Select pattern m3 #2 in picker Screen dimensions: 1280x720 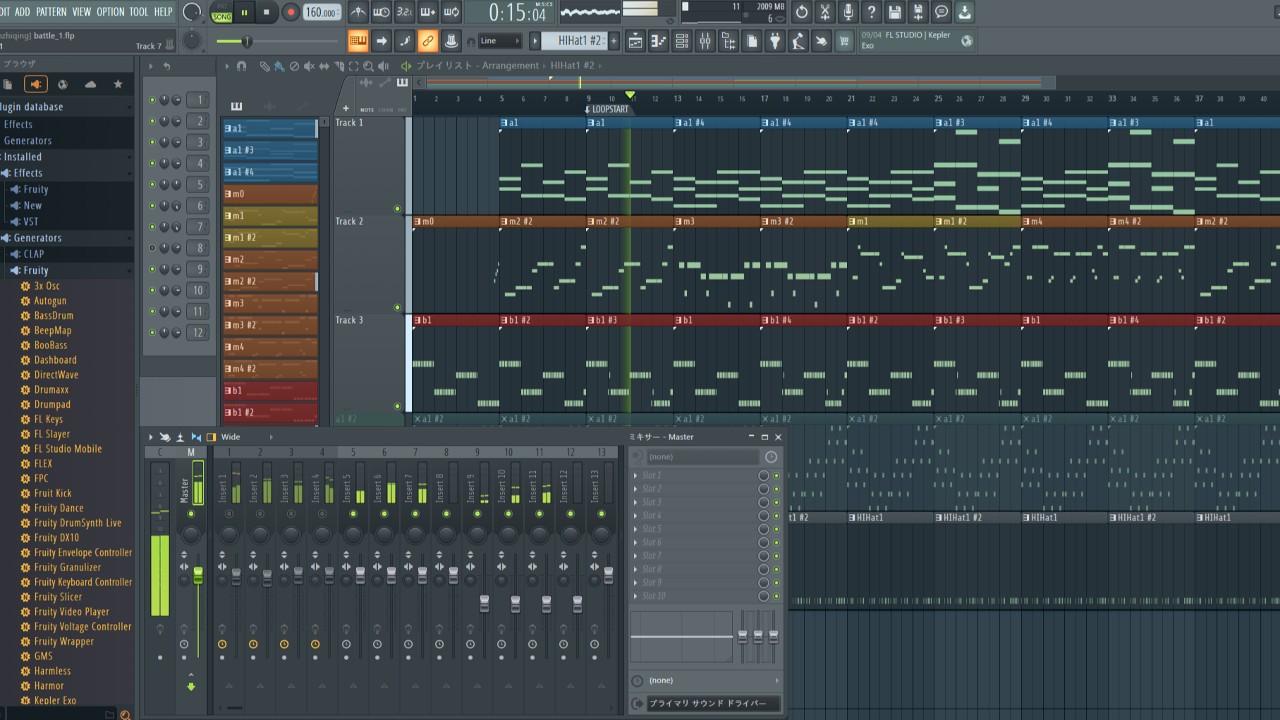pos(270,325)
